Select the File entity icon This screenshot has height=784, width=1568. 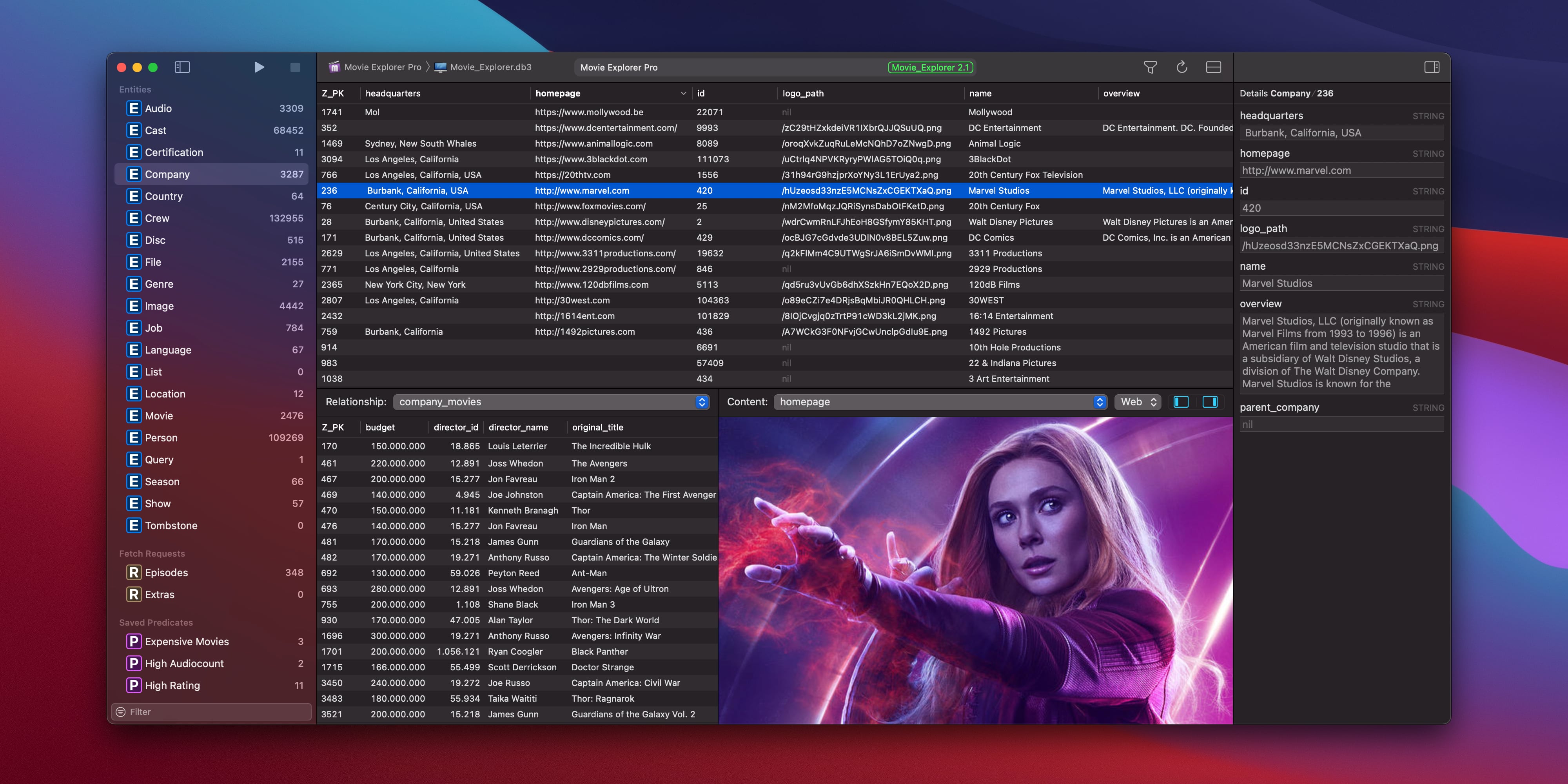[134, 262]
